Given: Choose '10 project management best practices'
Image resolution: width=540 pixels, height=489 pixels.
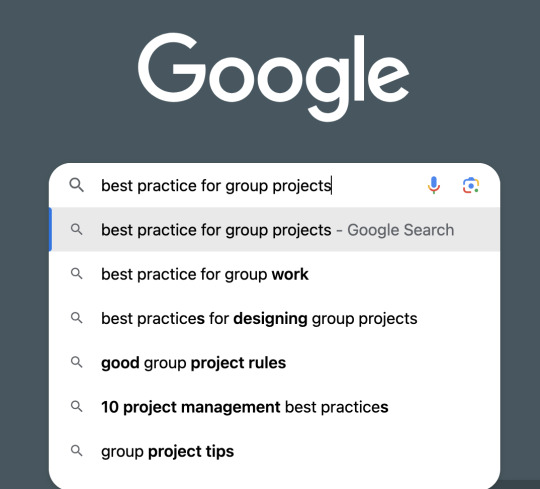Looking at the screenshot, I should [x=274, y=407].
